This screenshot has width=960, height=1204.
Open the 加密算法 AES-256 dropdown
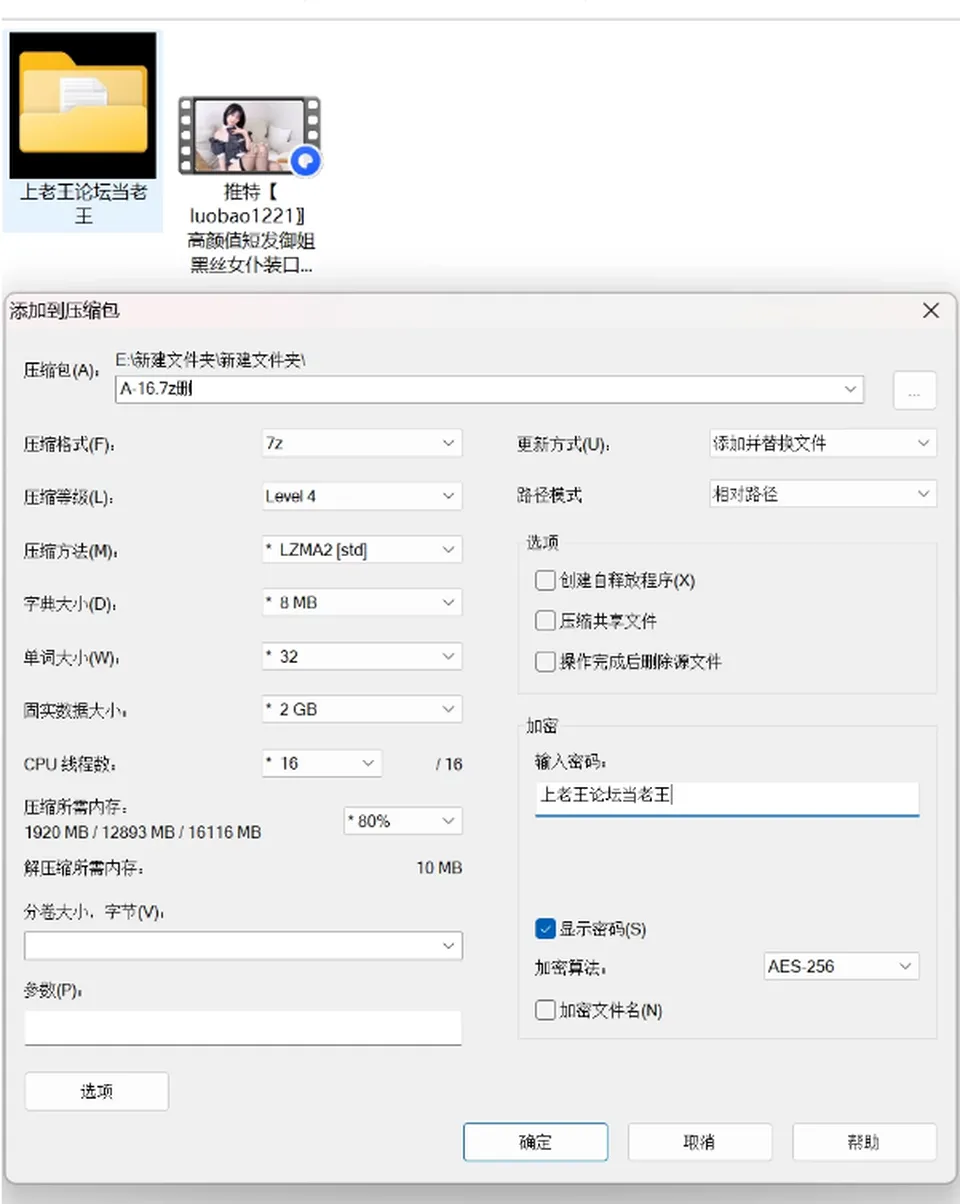pos(841,967)
